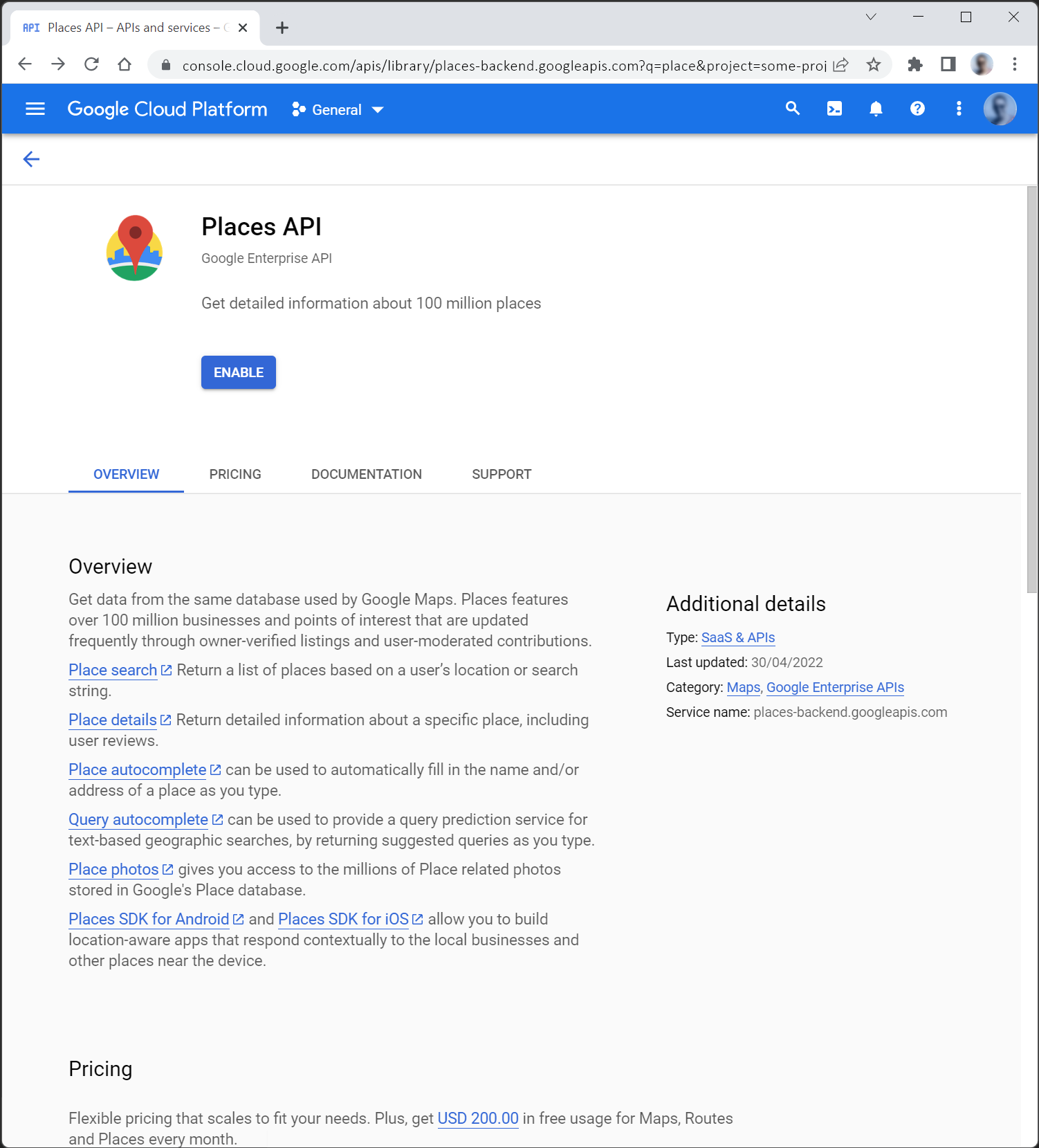Open the Chrome three-dot menu

click(1015, 65)
